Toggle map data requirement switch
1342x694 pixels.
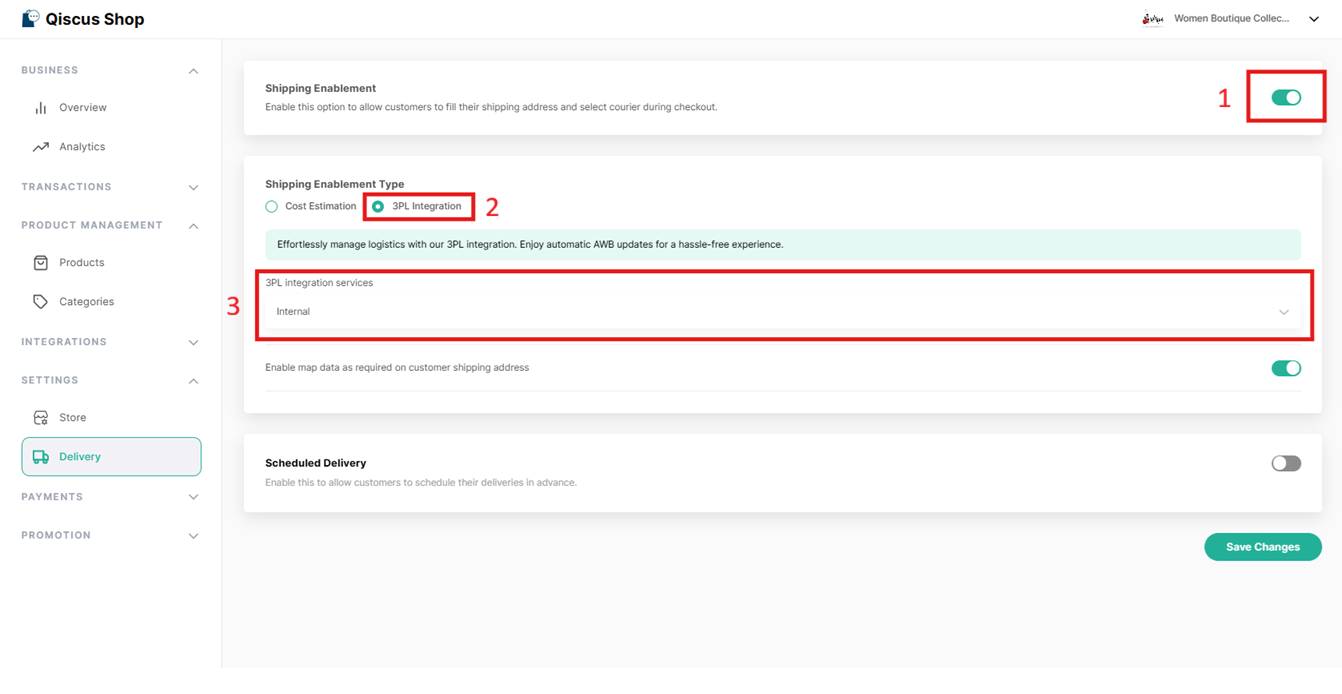(1286, 368)
